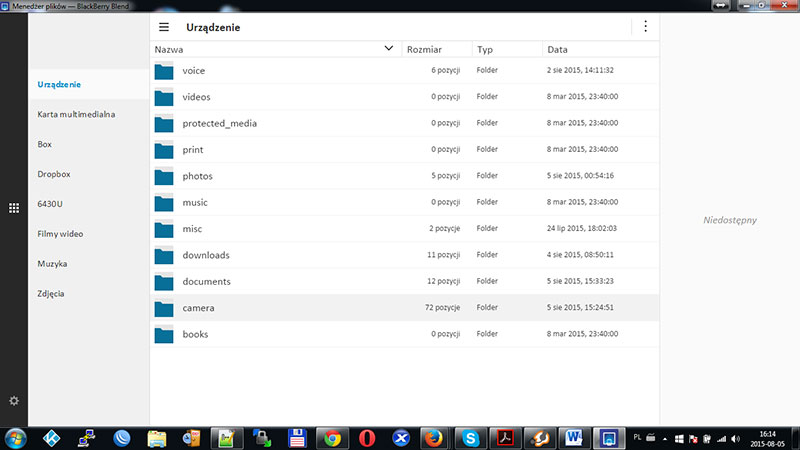This screenshot has width=800, height=450.
Task: Open the file explorer taskbar icon
Action: (157, 438)
